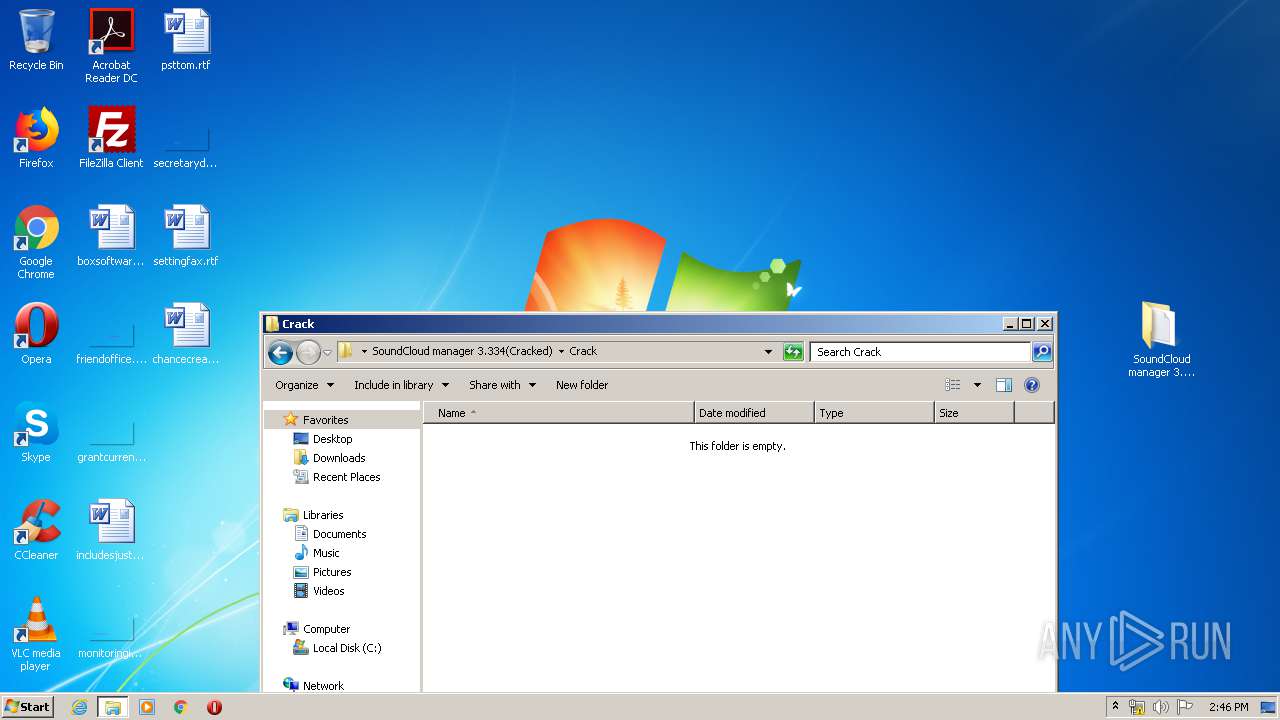
Task: Open Downloads in the navigation pane
Action: click(x=339, y=458)
